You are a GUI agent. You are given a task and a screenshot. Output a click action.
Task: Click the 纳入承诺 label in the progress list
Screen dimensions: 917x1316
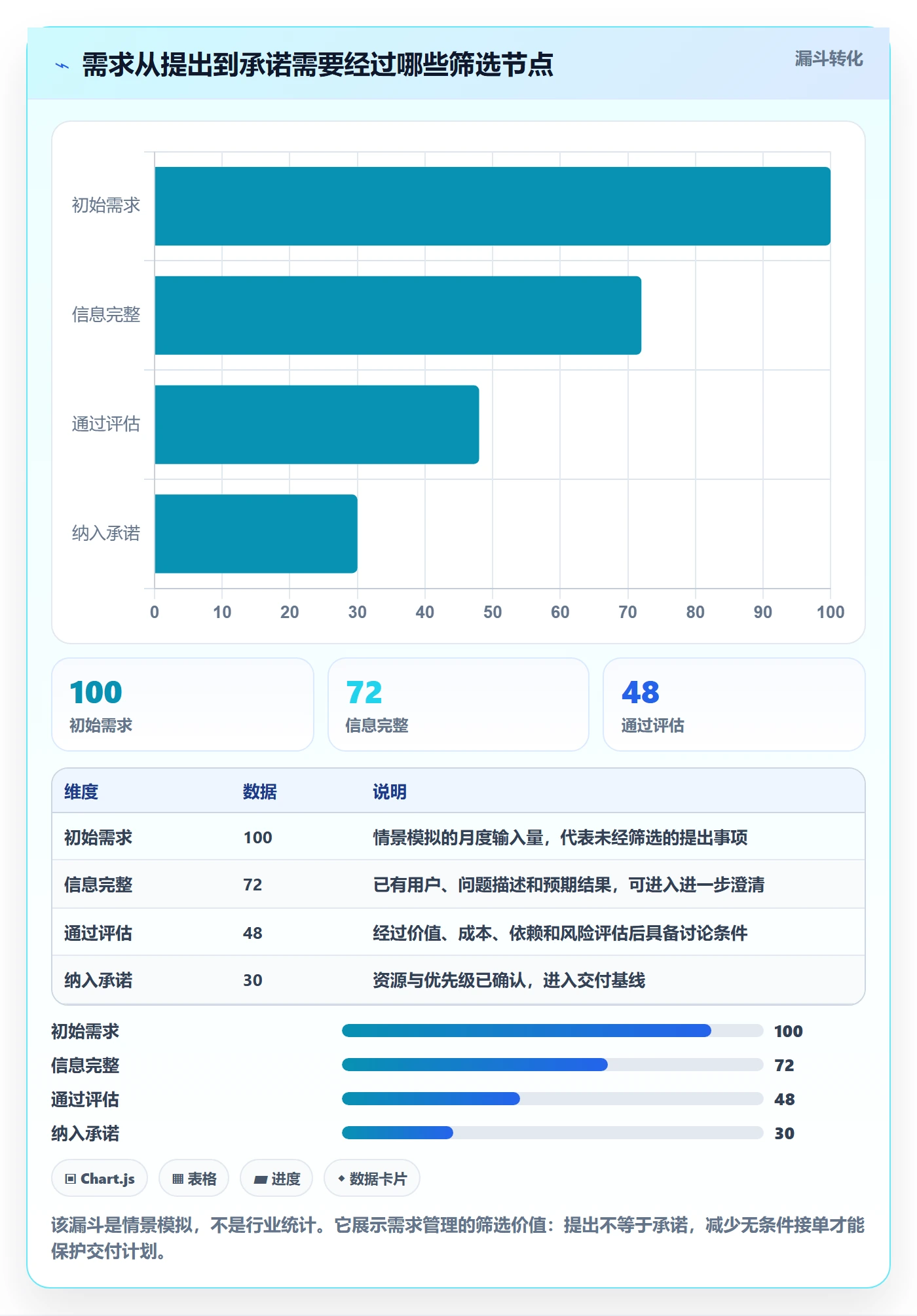tap(85, 1133)
